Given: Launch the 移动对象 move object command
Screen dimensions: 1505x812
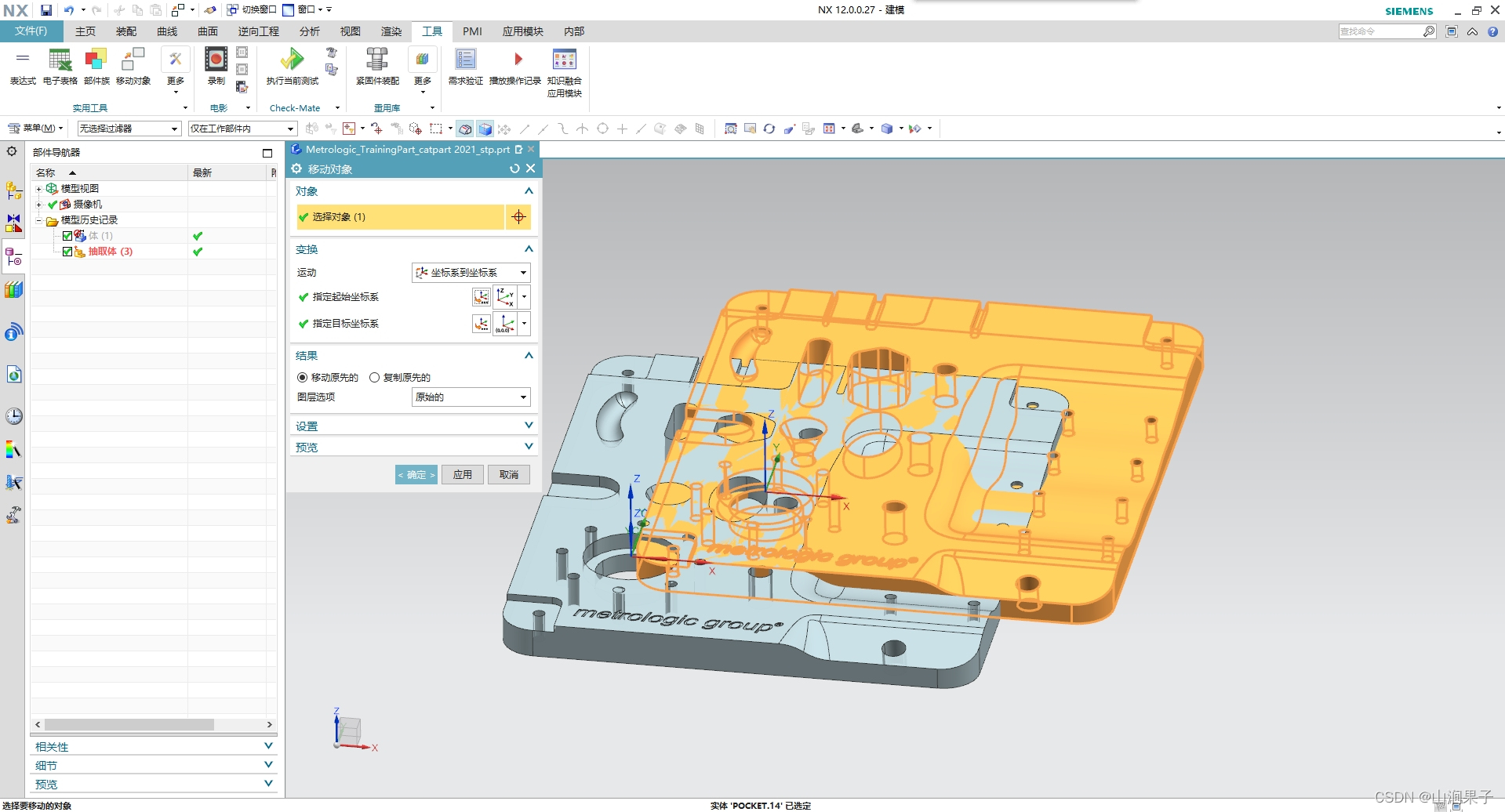Looking at the screenshot, I should (133, 66).
